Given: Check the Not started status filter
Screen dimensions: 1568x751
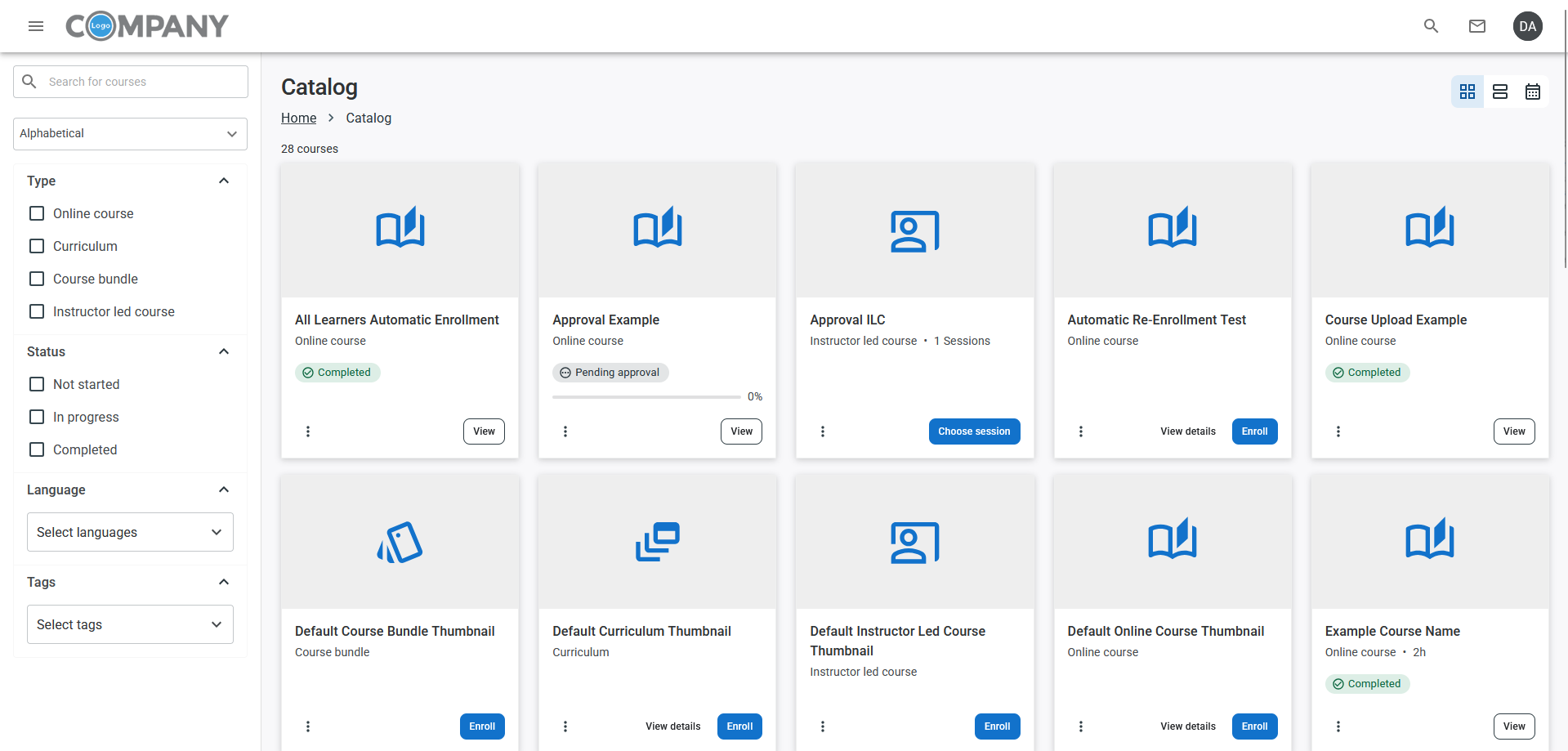Looking at the screenshot, I should pos(37,384).
